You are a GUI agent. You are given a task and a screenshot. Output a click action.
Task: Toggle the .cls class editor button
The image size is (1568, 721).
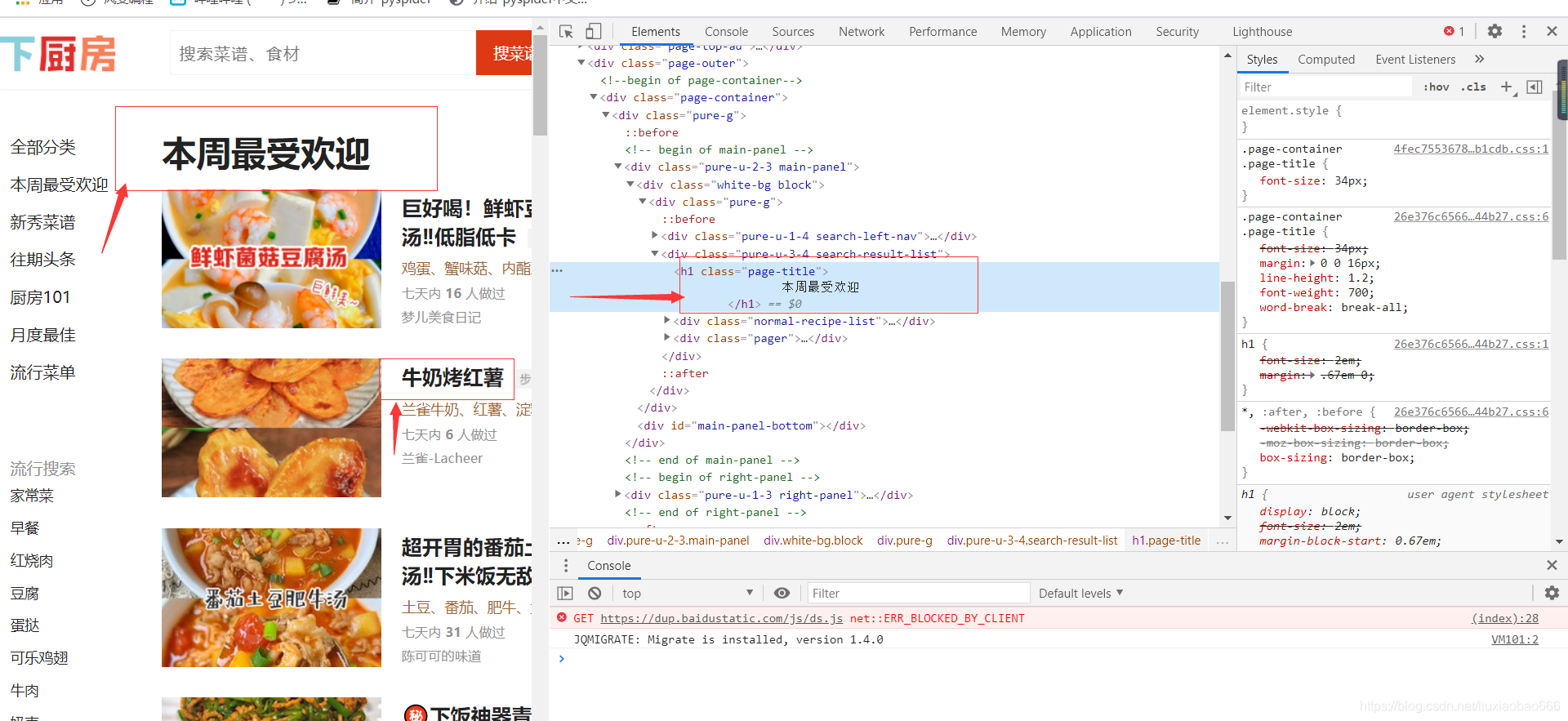coord(1473,87)
